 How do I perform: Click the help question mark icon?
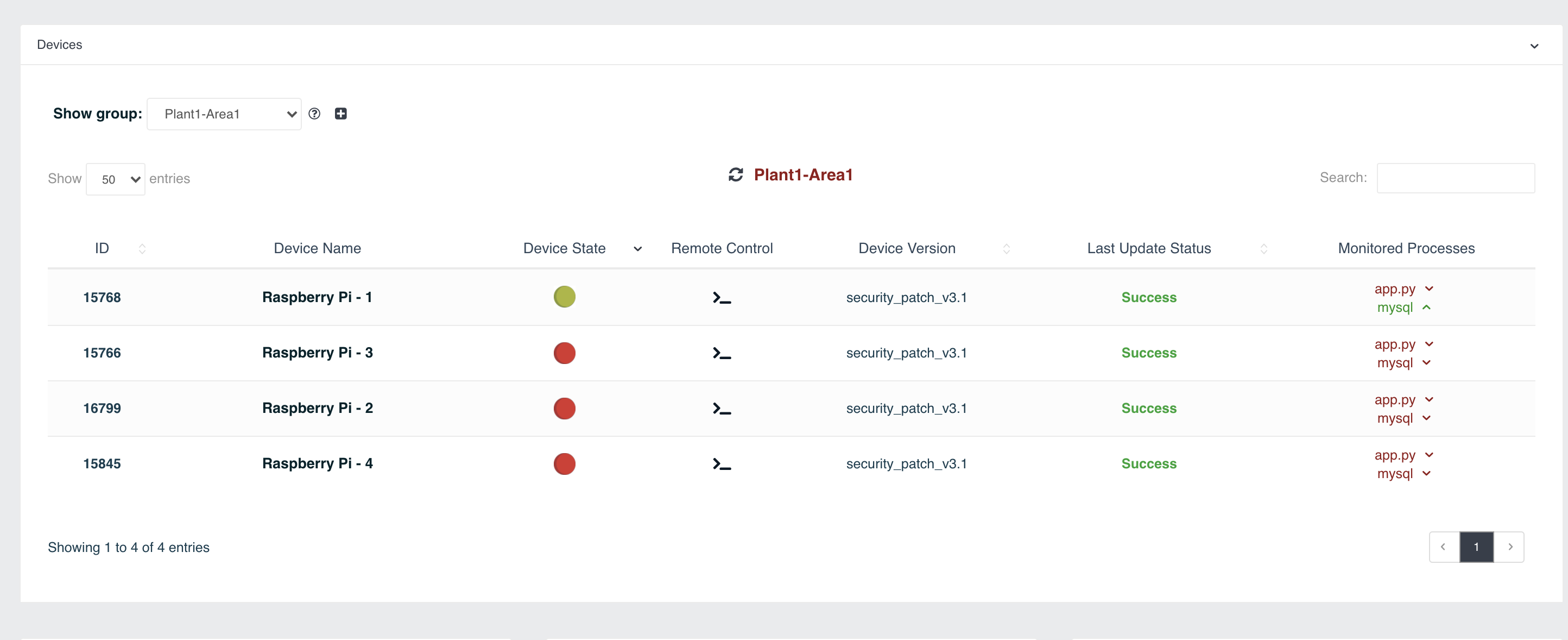(314, 114)
